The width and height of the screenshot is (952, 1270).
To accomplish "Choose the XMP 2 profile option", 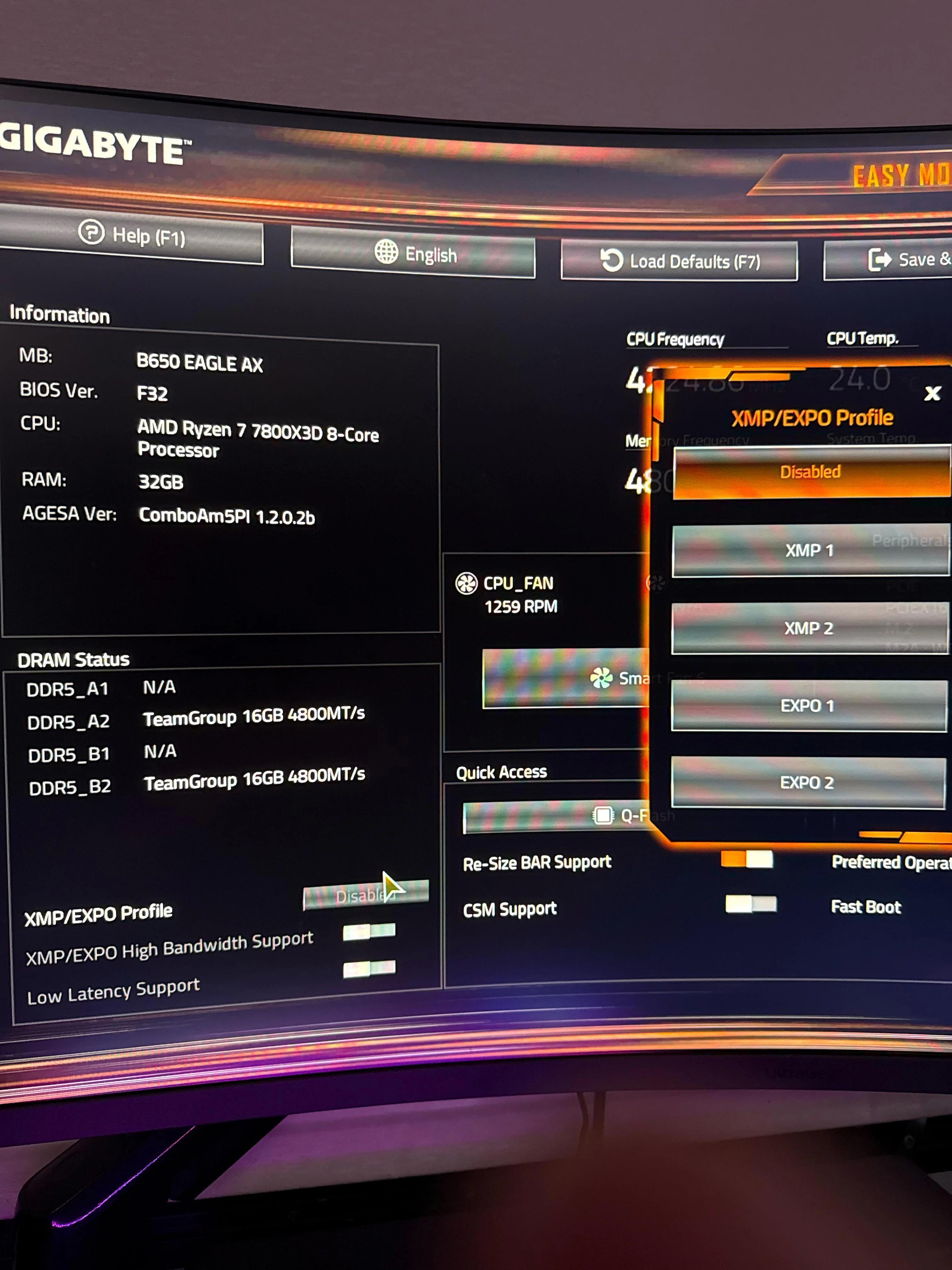I will [808, 628].
